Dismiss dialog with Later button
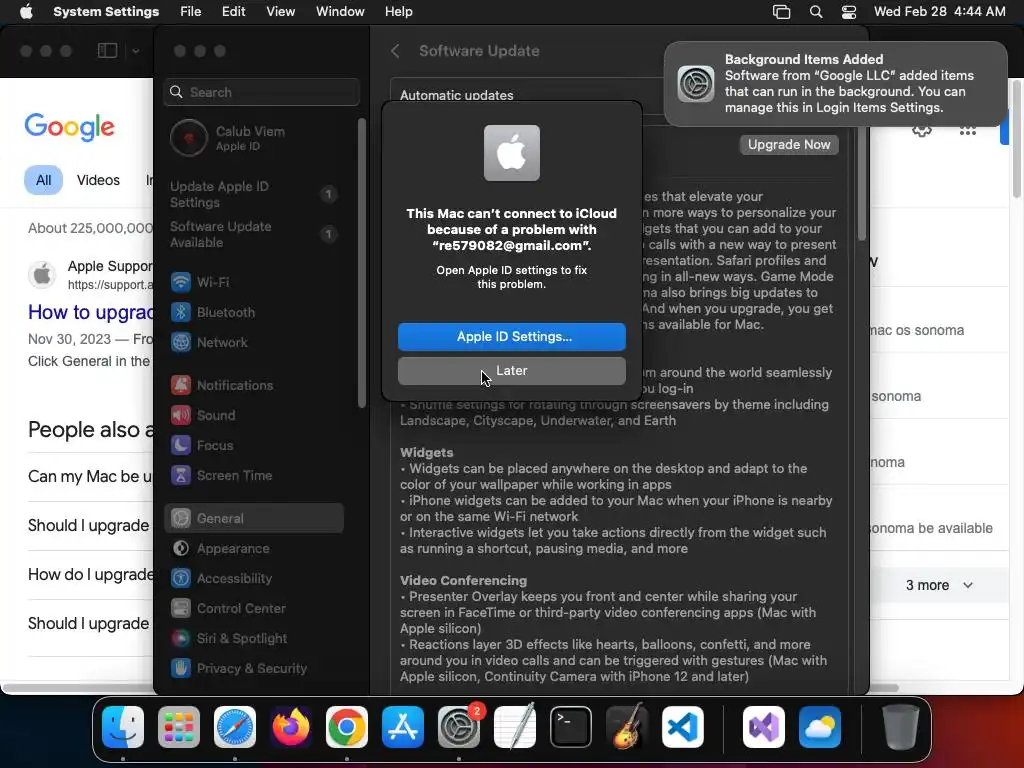 point(512,371)
